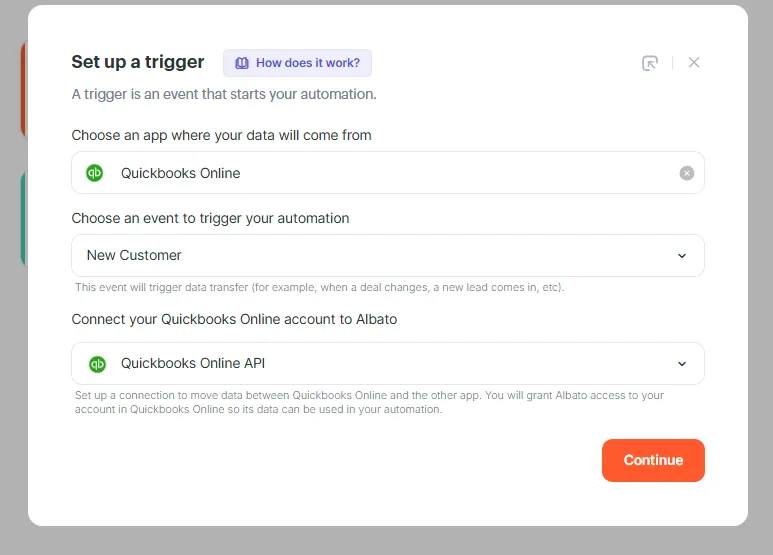Click the Set up a trigger heading
Screen dimensions: 773x555
tap(138, 62)
